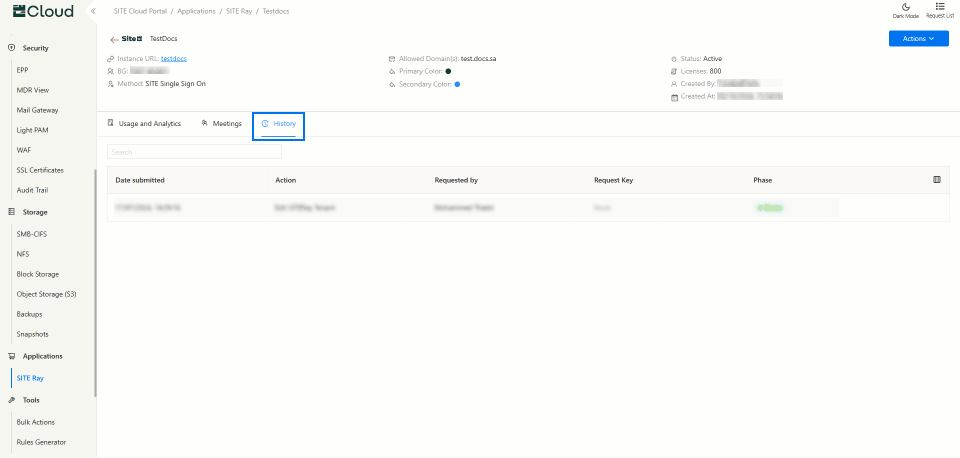Click the Security shield icon in sidebar
960x458 pixels.
click(x=12, y=48)
